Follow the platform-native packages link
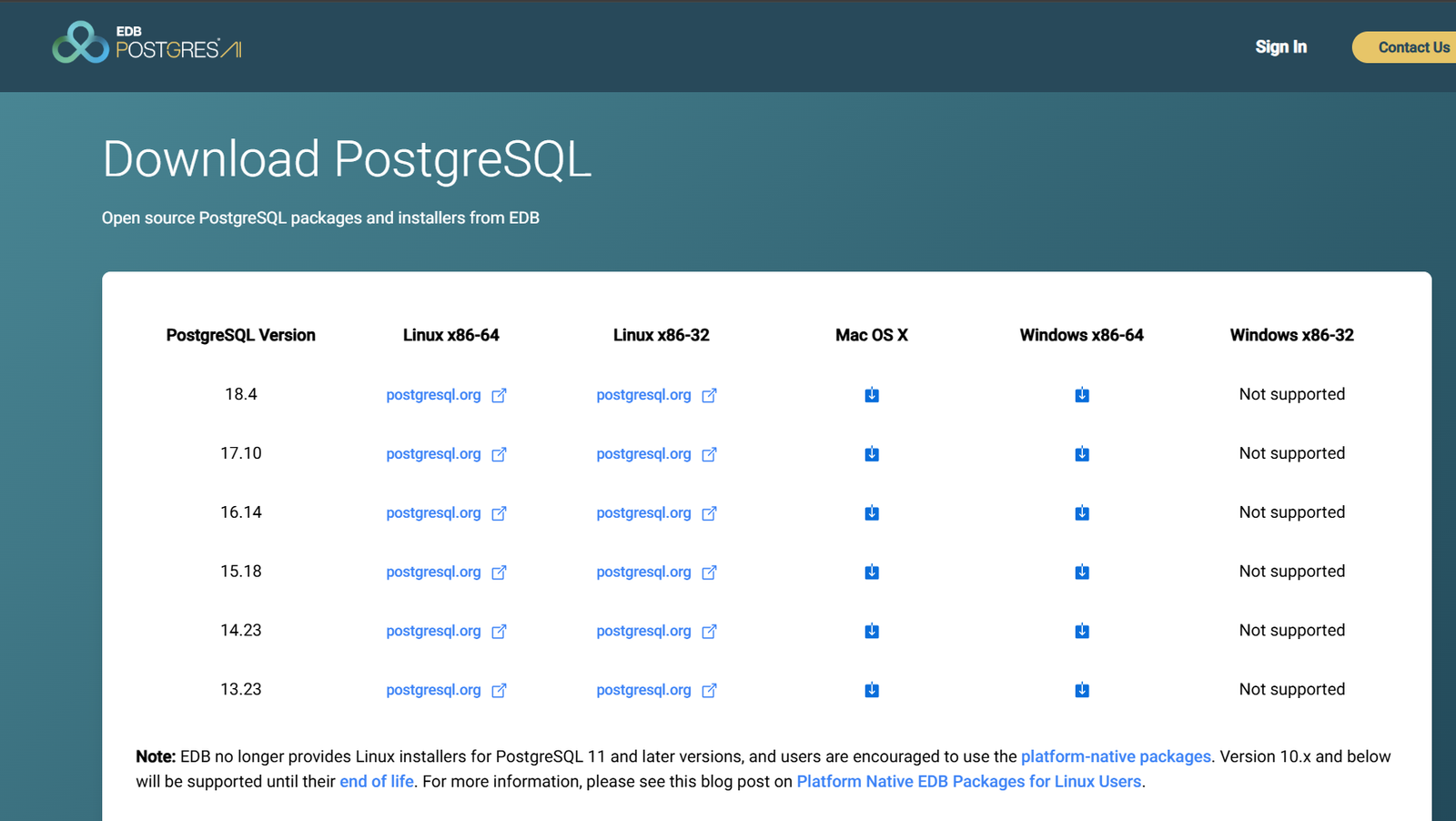The width and height of the screenshot is (1456, 821). click(x=1116, y=756)
